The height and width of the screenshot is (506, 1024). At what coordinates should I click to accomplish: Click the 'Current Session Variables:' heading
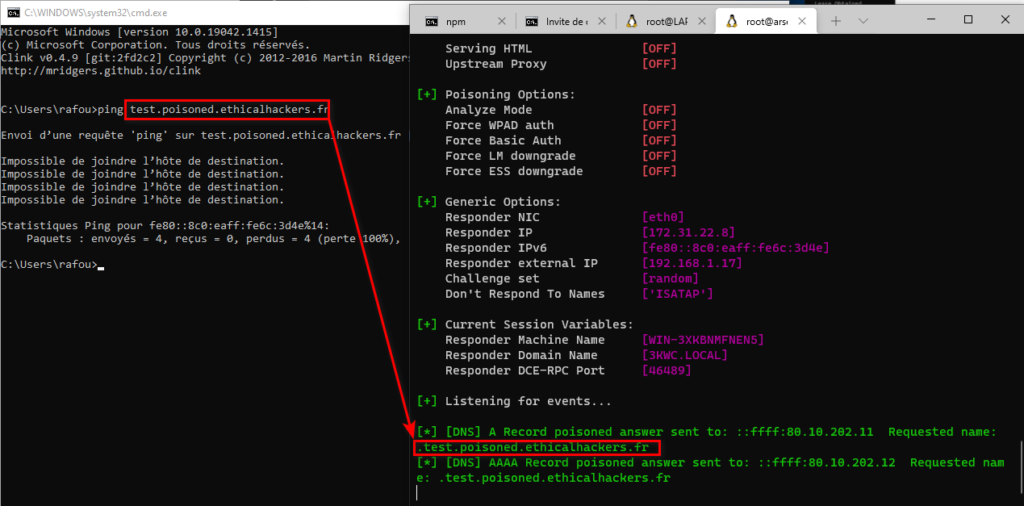(x=539, y=324)
